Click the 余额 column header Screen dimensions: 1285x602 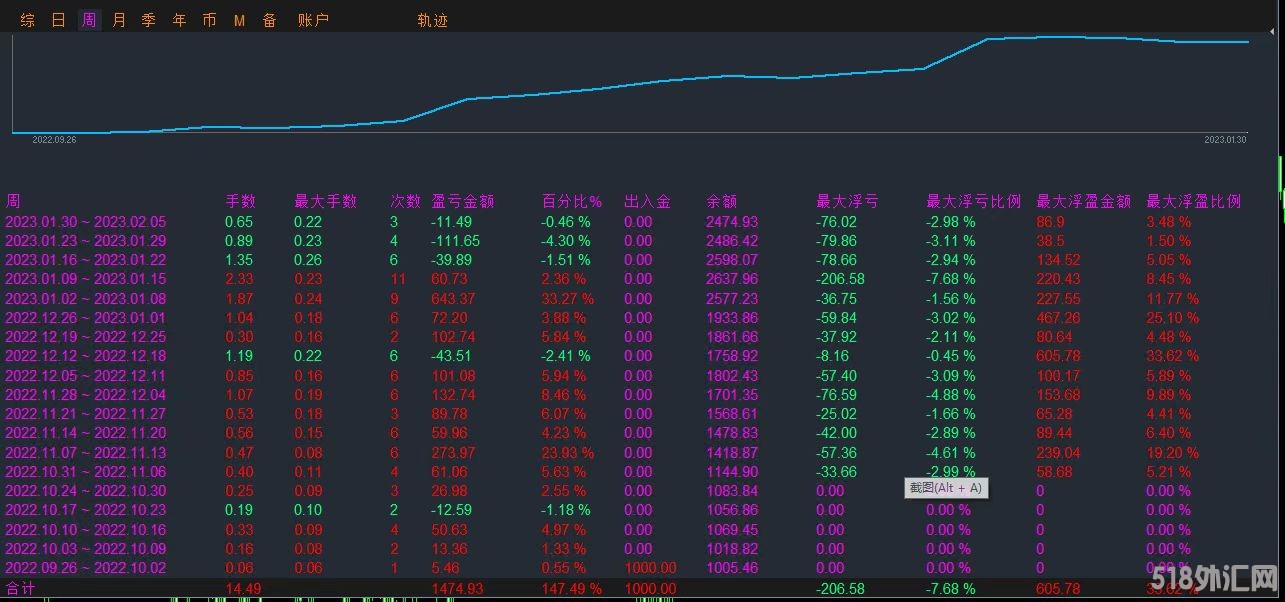click(721, 201)
